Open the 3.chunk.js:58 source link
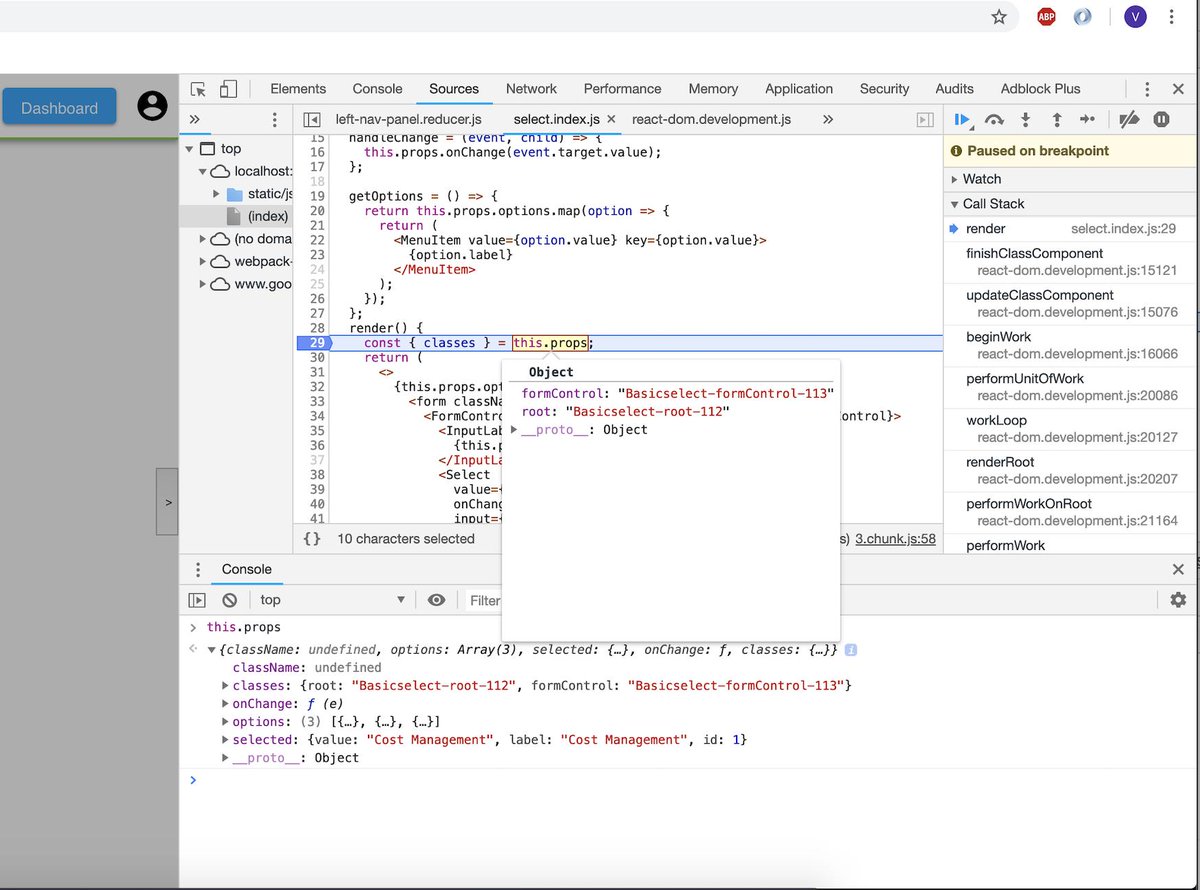 pos(895,539)
